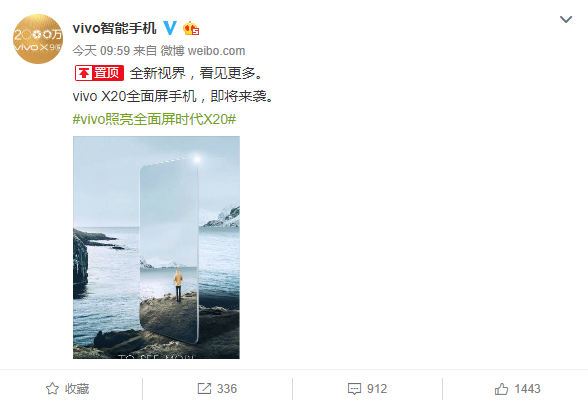Click the star favorite icon
588x406 pixels.
52,389
